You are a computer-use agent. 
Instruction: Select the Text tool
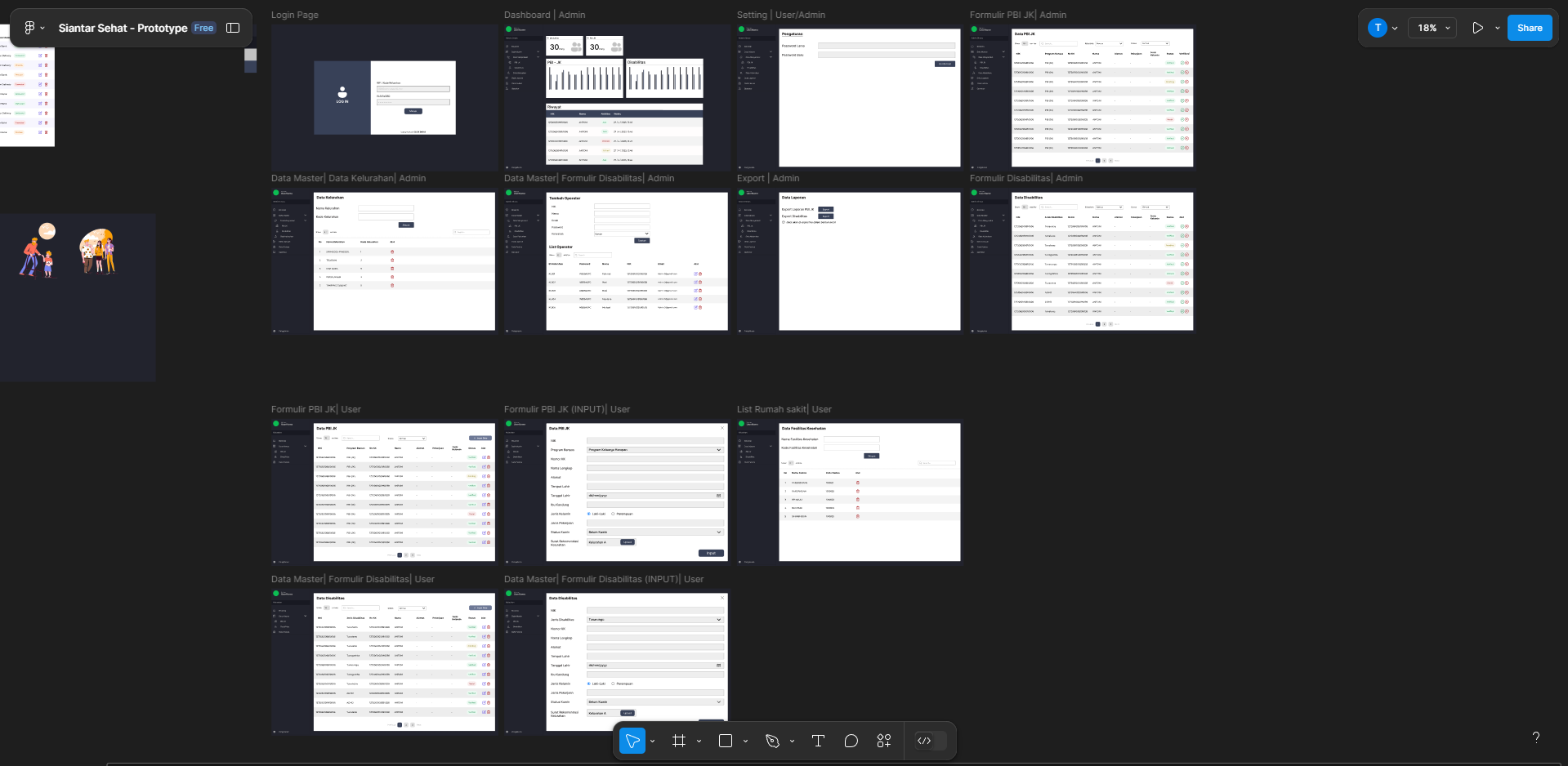pyautogui.click(x=818, y=741)
